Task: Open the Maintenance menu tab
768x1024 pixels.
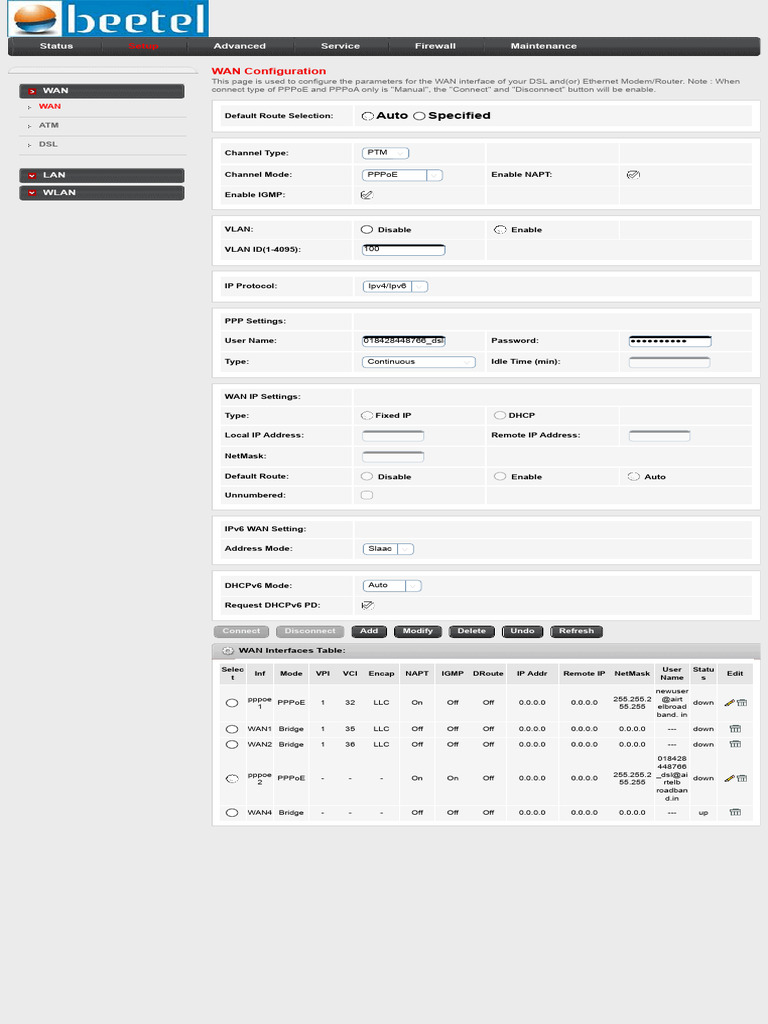Action: tap(543, 46)
